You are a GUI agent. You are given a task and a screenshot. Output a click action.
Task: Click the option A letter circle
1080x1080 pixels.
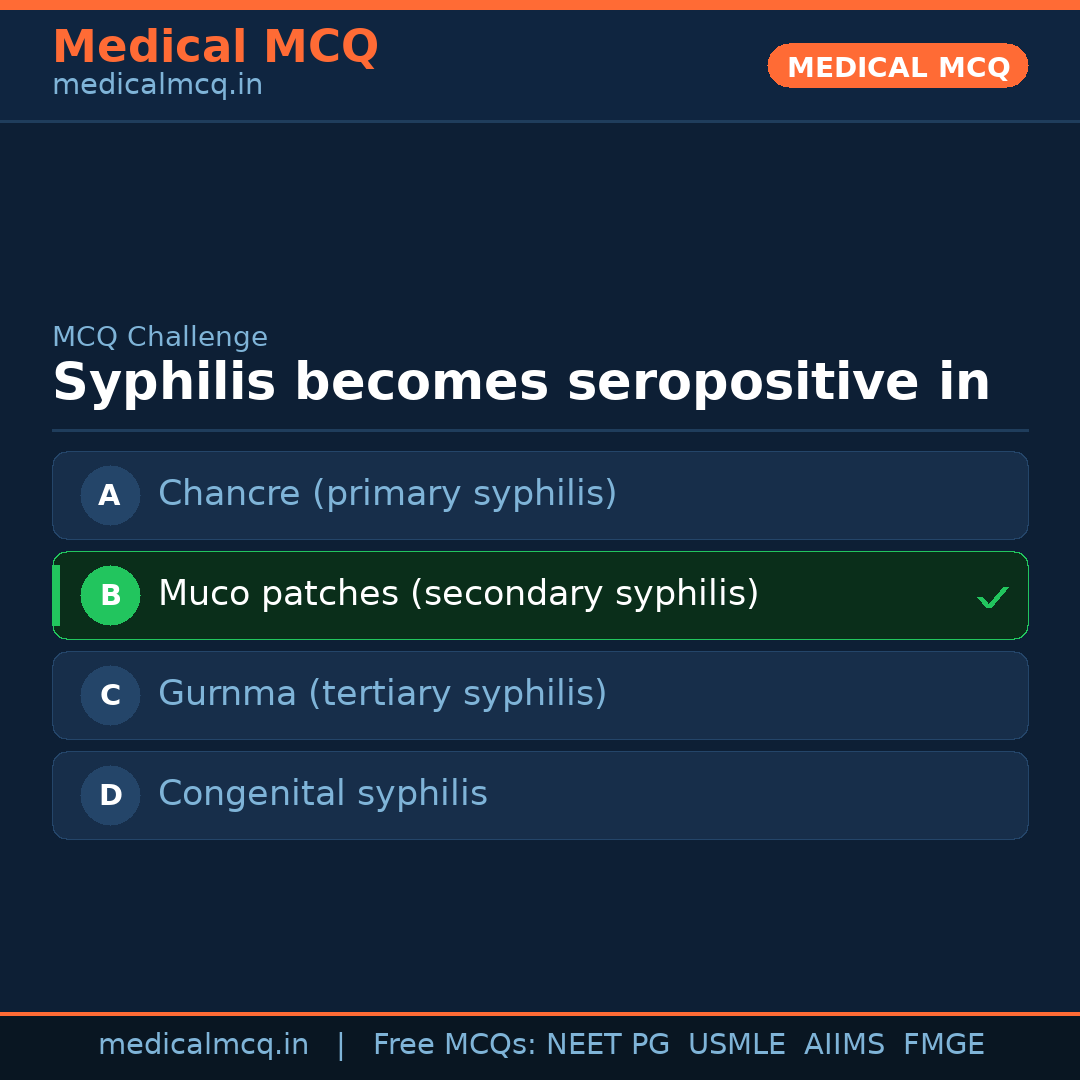tap(110, 495)
